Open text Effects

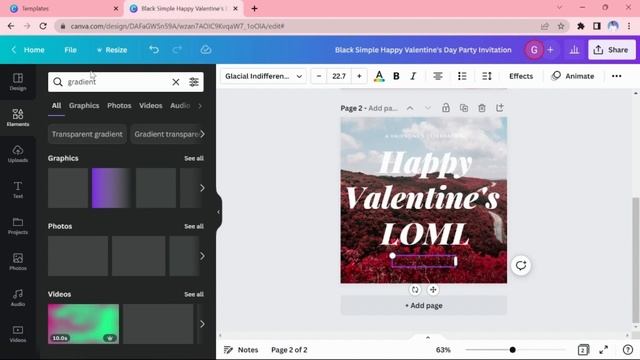click(521, 76)
